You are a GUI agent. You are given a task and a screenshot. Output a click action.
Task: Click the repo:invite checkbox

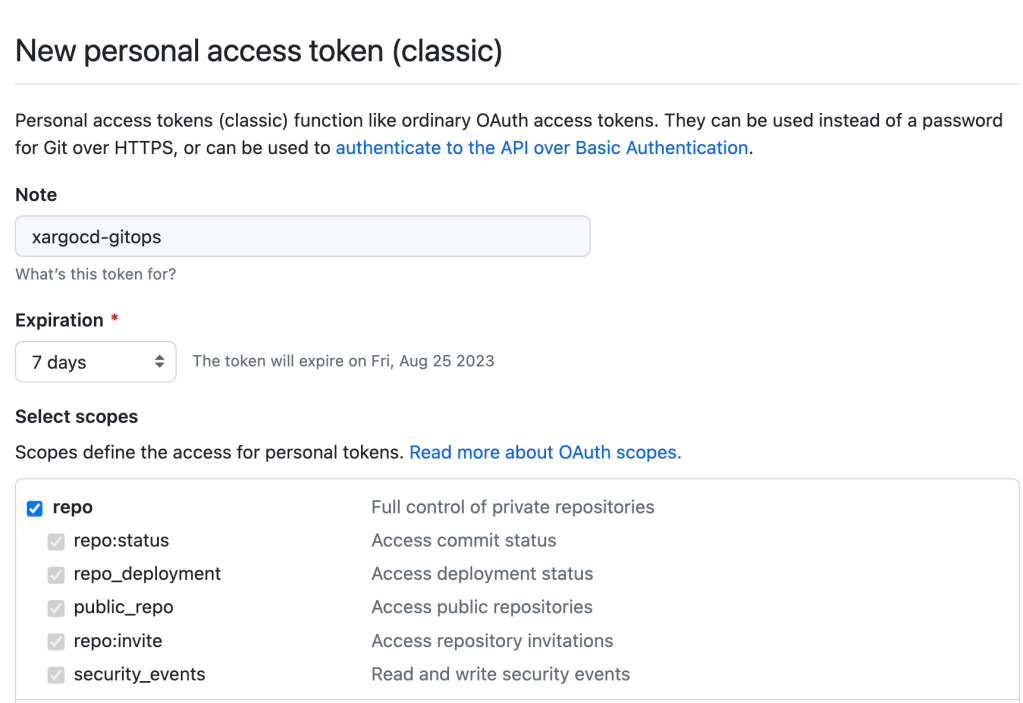(56, 641)
